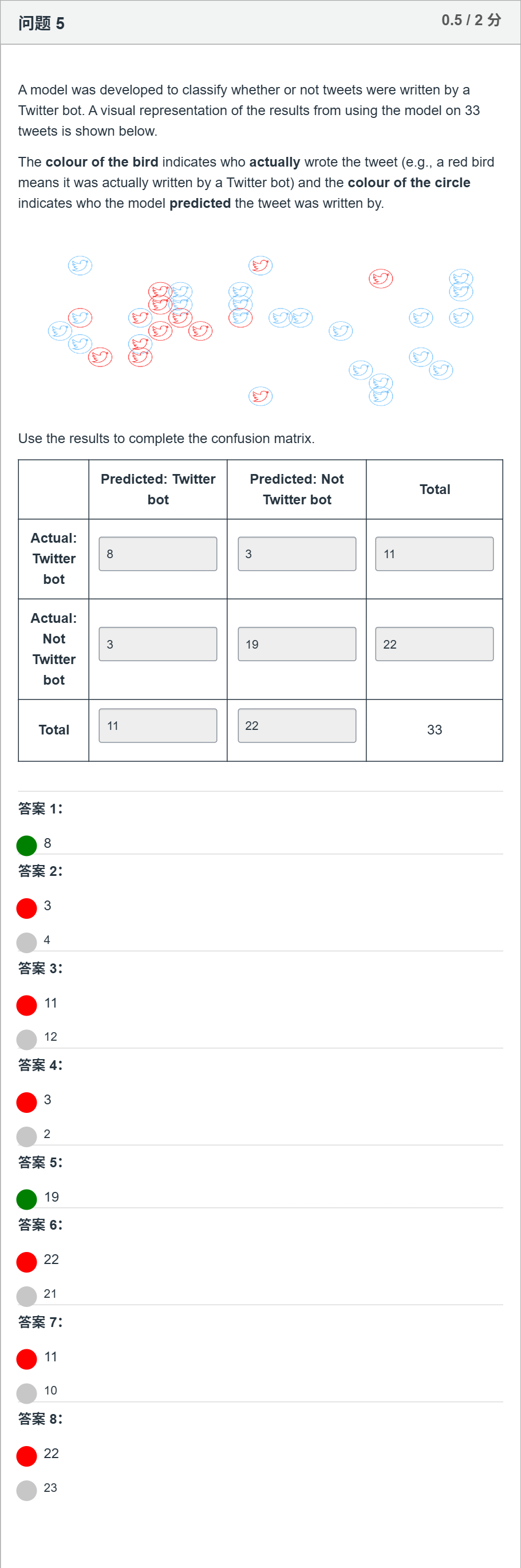The image size is (521, 1568).
Task: Click the input field containing 19
Action: click(x=297, y=644)
